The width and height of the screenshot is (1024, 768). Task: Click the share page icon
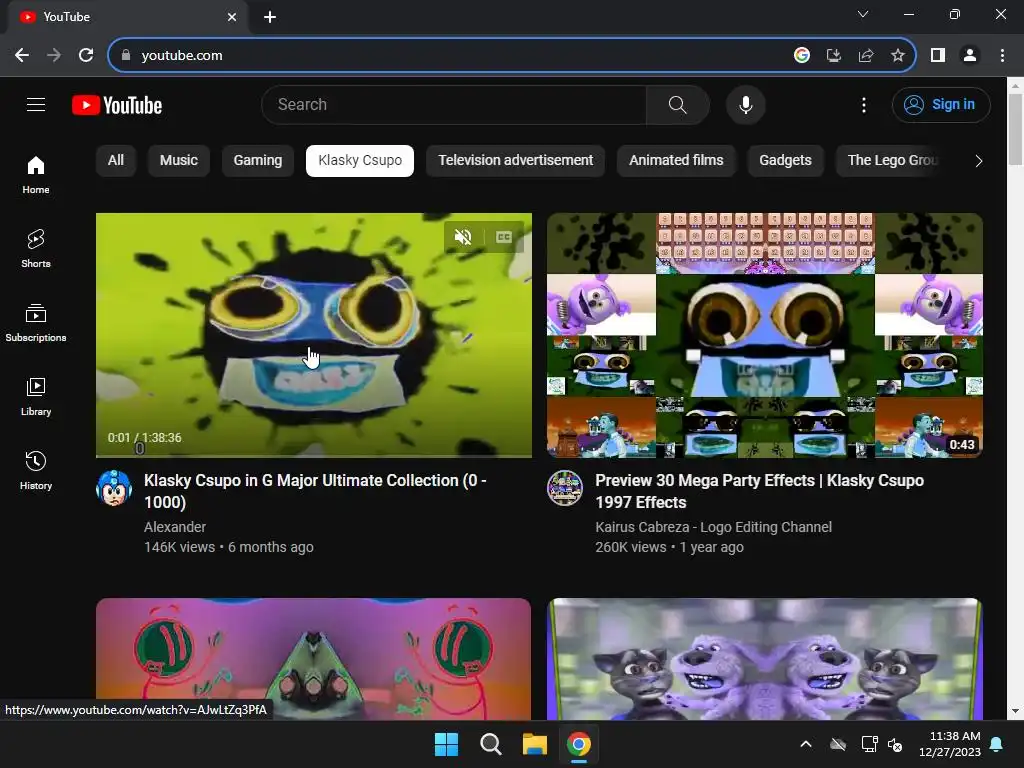866,56
